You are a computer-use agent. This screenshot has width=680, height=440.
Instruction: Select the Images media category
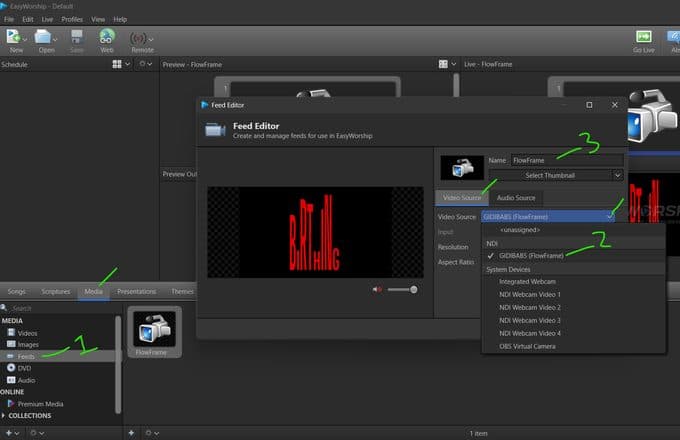tap(28, 345)
